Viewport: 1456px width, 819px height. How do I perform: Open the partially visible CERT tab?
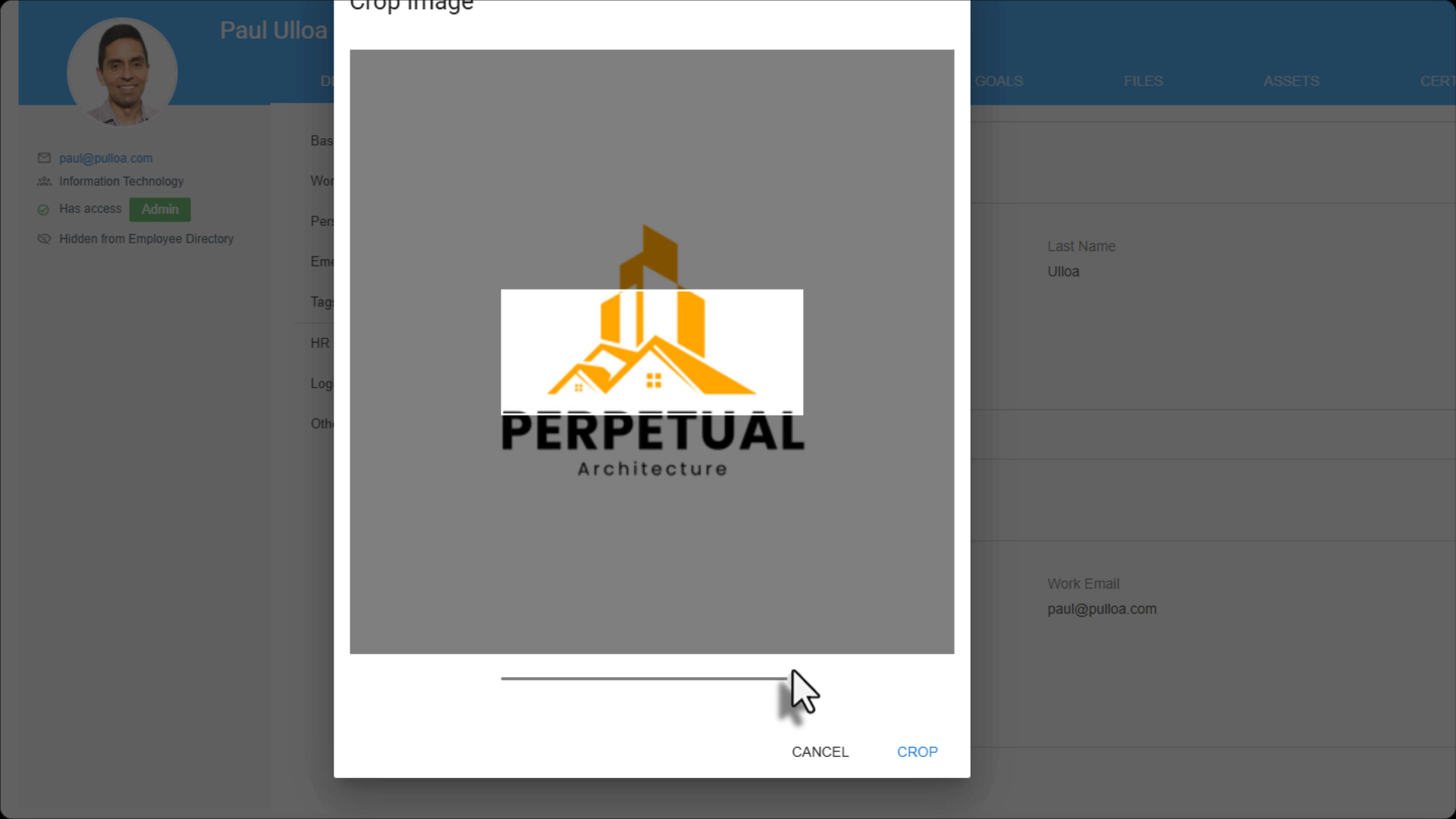tap(1436, 81)
